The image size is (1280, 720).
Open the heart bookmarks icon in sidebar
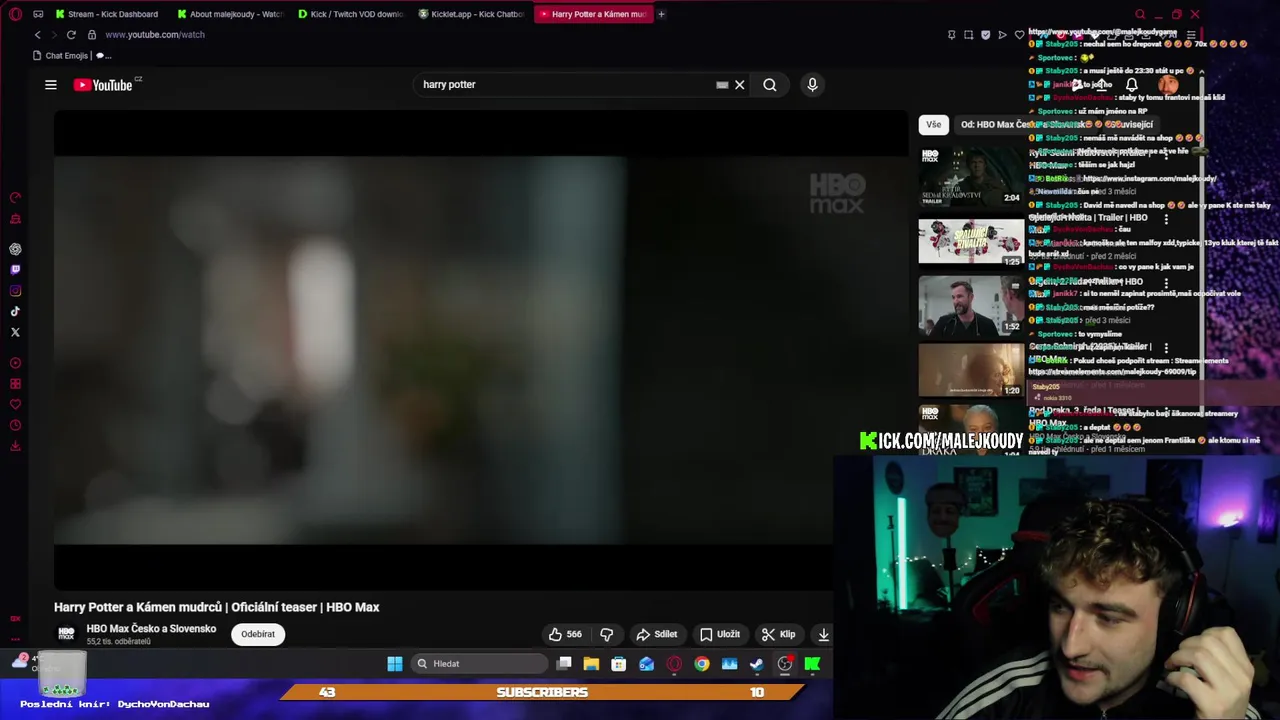15,405
